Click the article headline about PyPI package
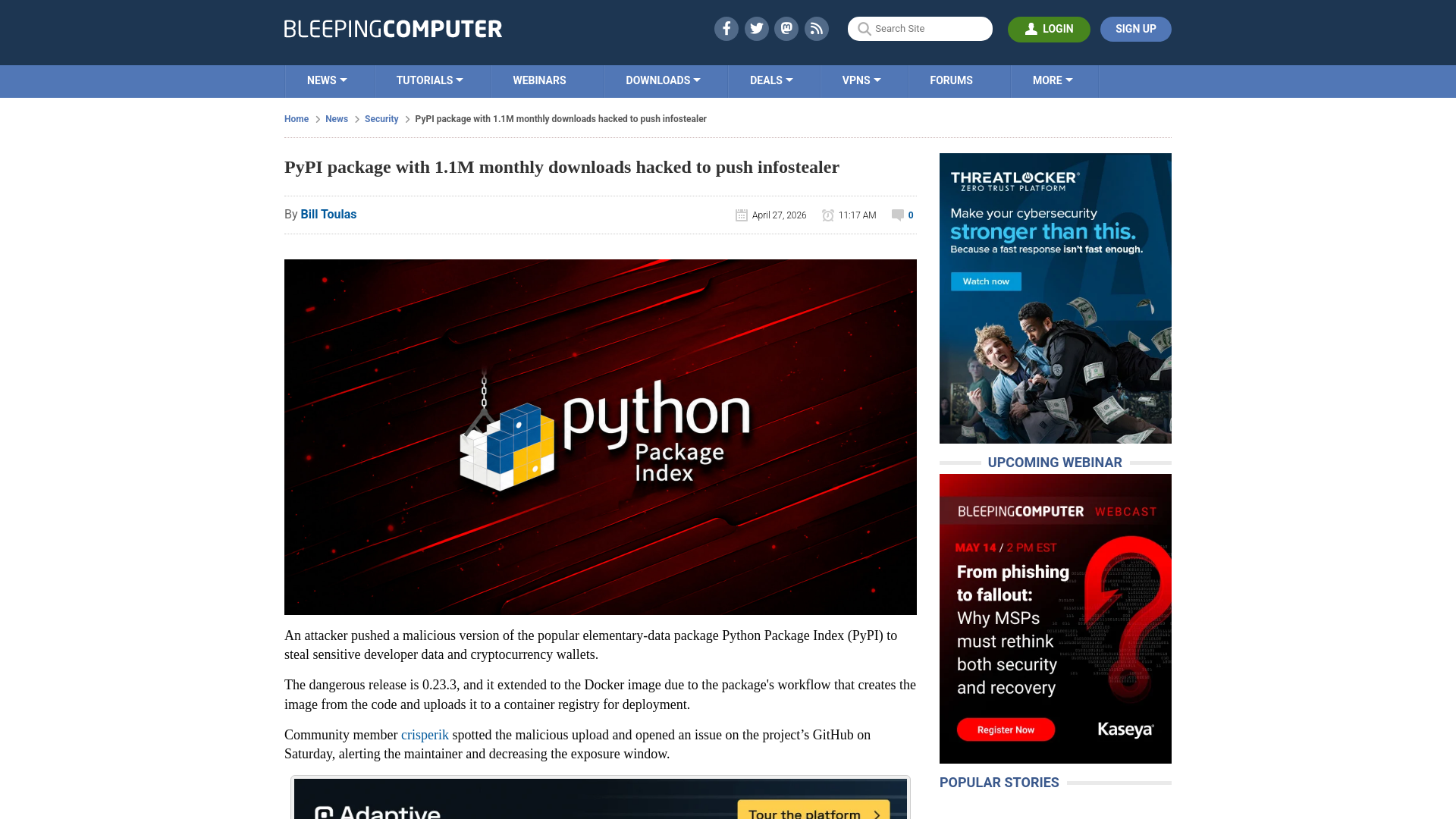This screenshot has width=1456, height=819. pyautogui.click(x=562, y=167)
